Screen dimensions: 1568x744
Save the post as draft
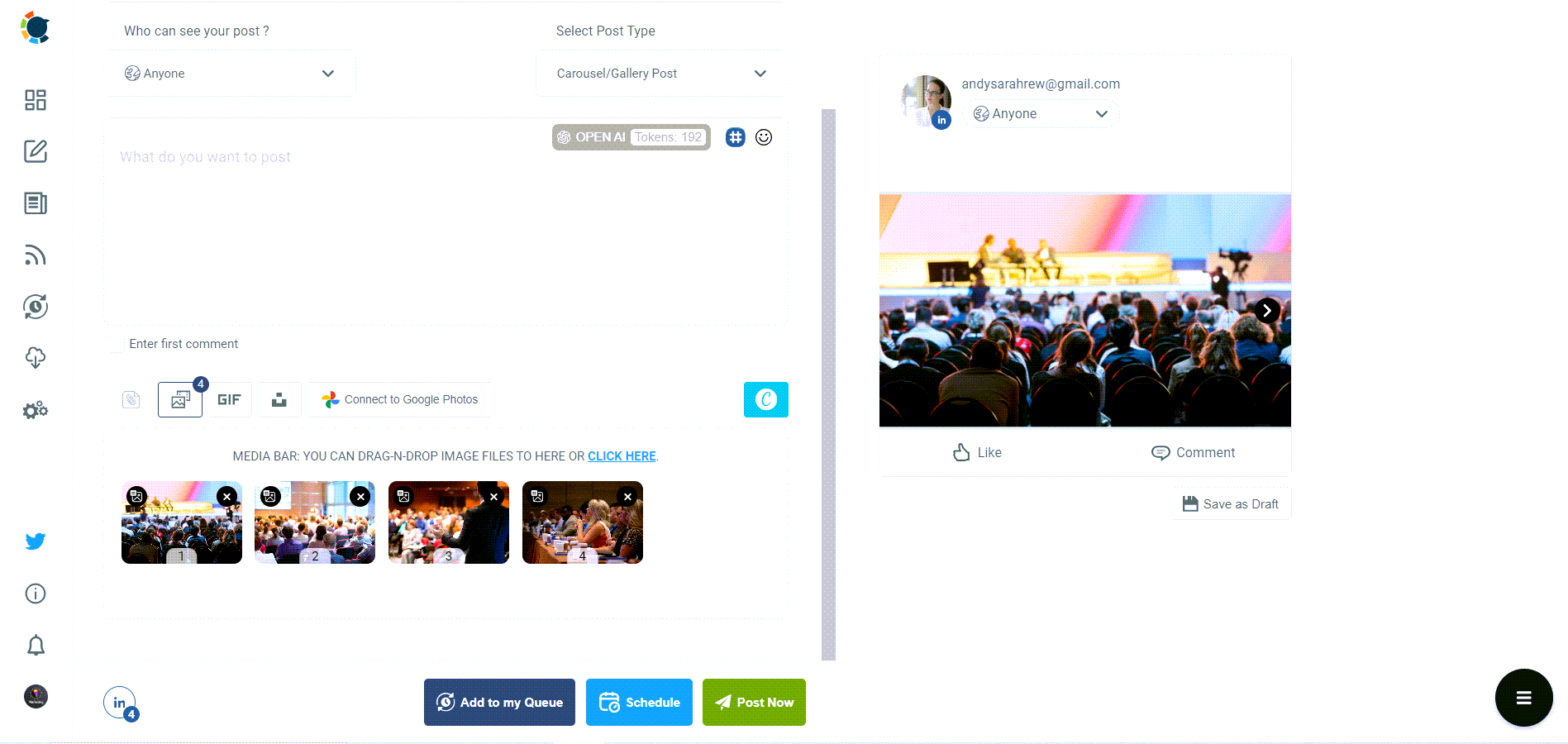[1230, 503]
